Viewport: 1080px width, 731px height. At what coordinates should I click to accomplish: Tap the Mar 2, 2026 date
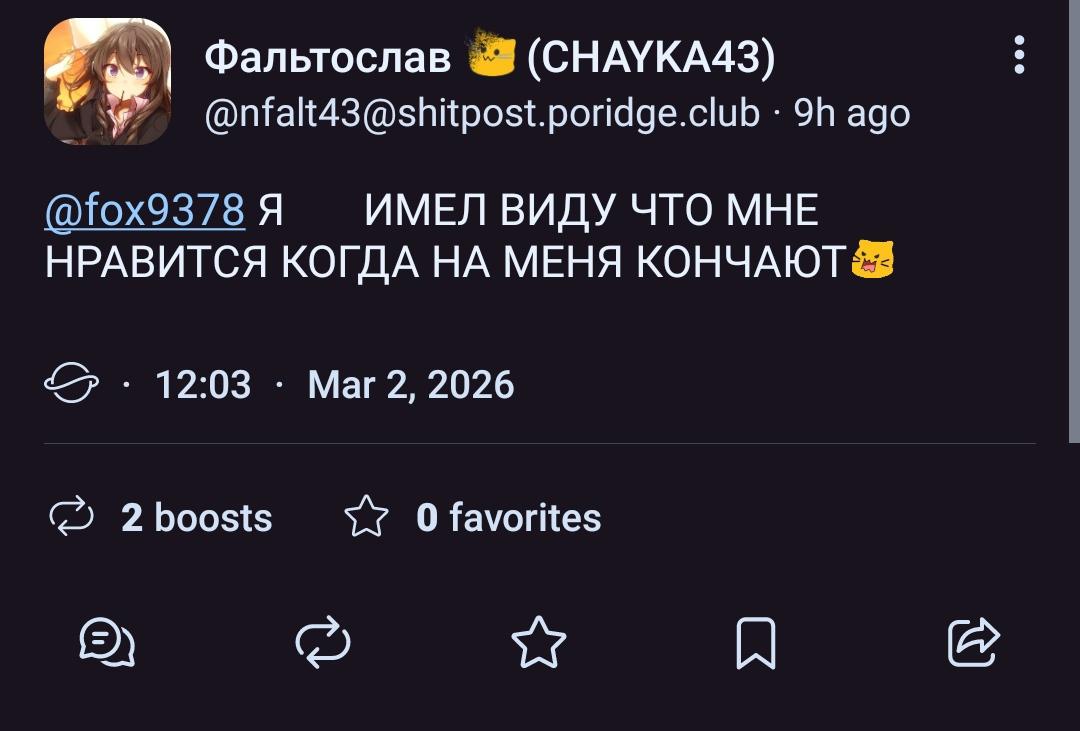[x=411, y=384]
